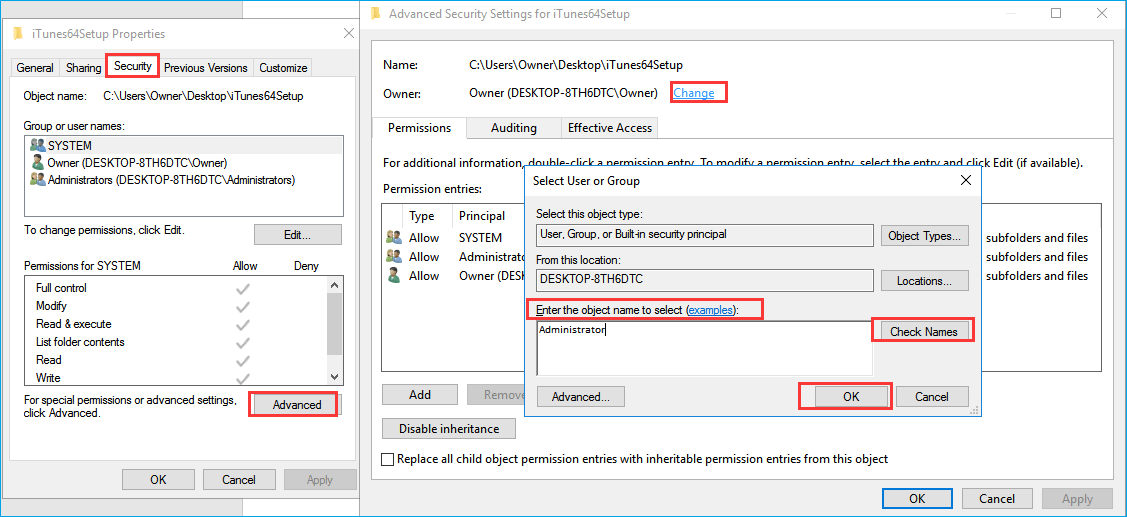
Task: Open the examples link for object names
Action: tap(711, 311)
